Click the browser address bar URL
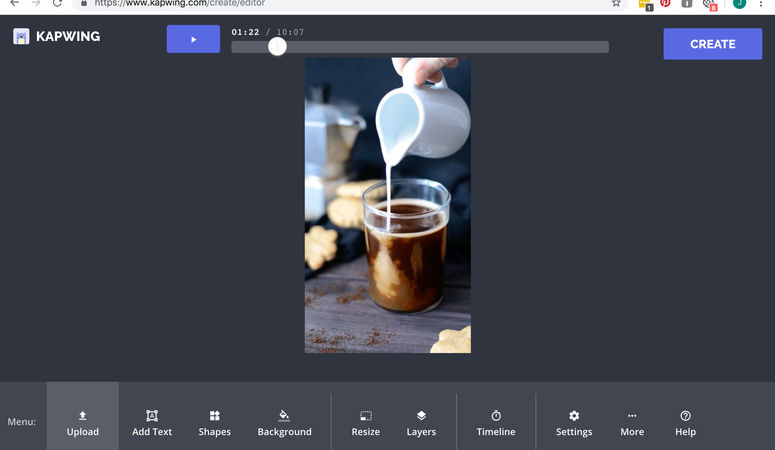Viewport: 775px width, 450px height. (x=179, y=3)
